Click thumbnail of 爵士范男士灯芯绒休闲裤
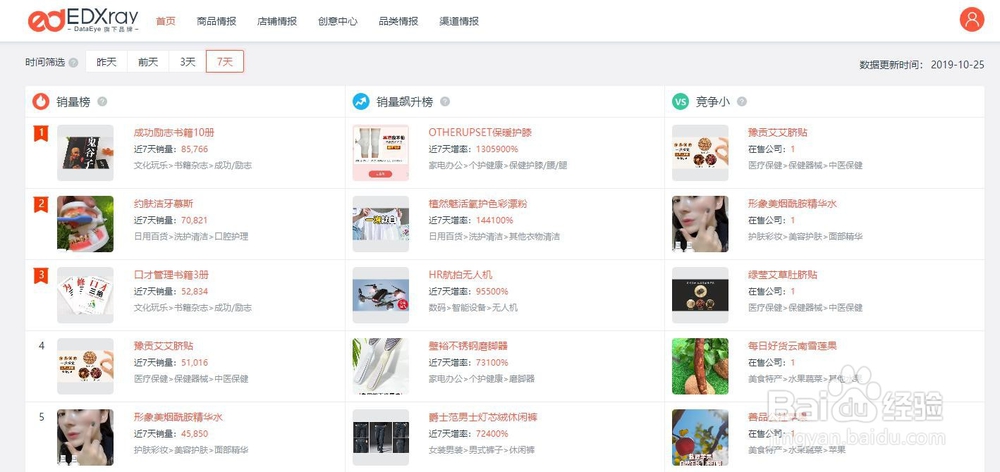This screenshot has height=472, width=1000. pyautogui.click(x=381, y=438)
